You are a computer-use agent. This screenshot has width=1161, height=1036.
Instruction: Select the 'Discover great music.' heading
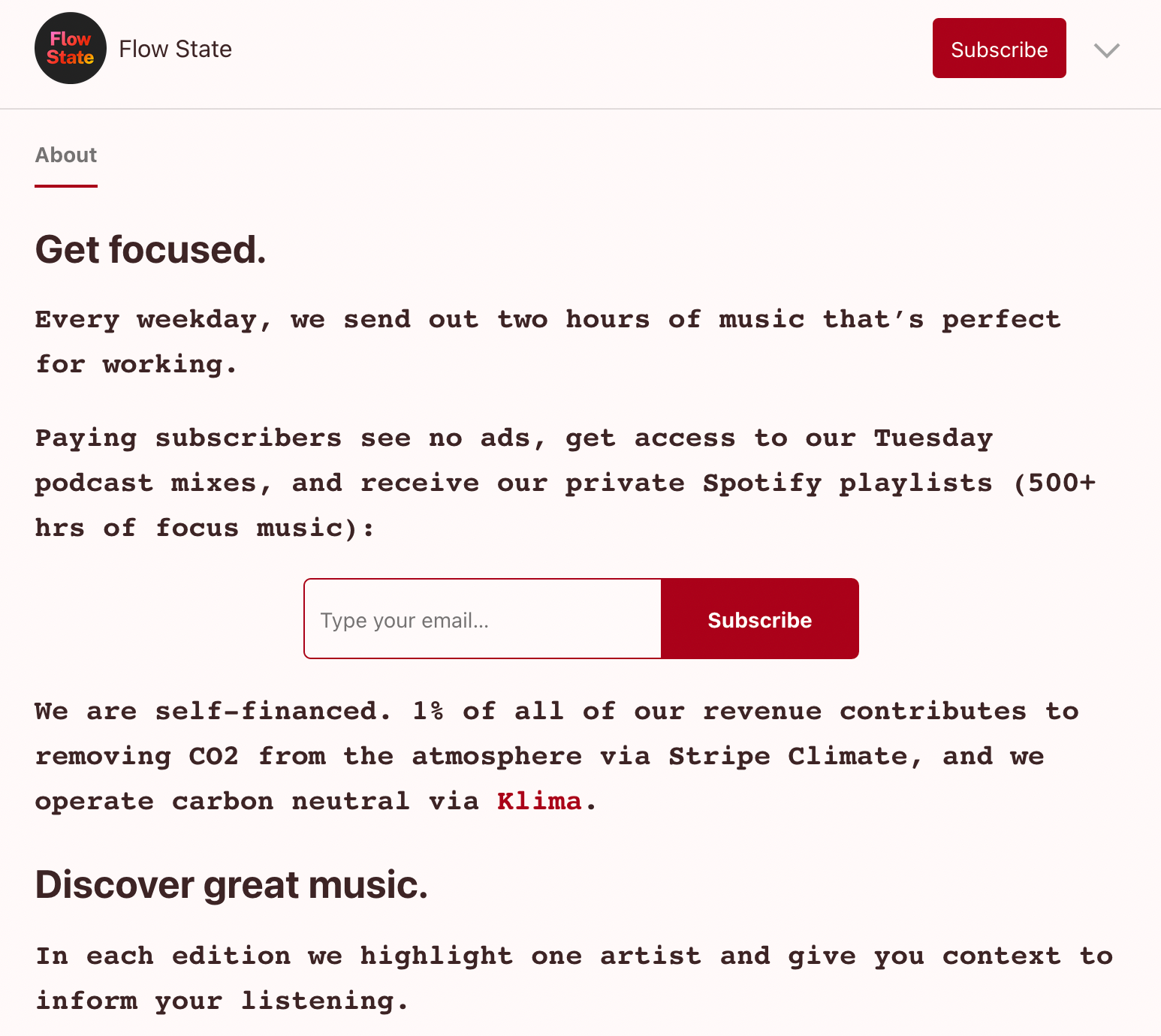pos(231,885)
